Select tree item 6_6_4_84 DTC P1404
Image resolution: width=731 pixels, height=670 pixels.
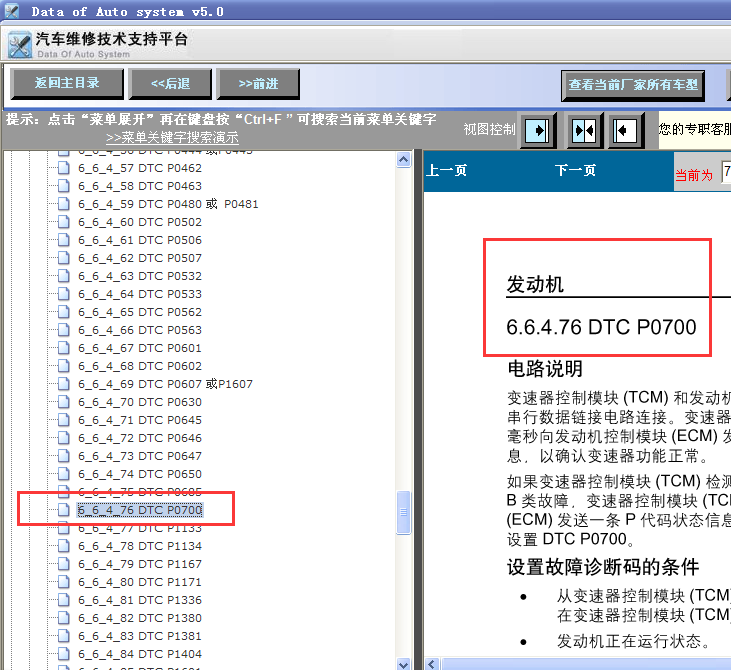point(140,654)
